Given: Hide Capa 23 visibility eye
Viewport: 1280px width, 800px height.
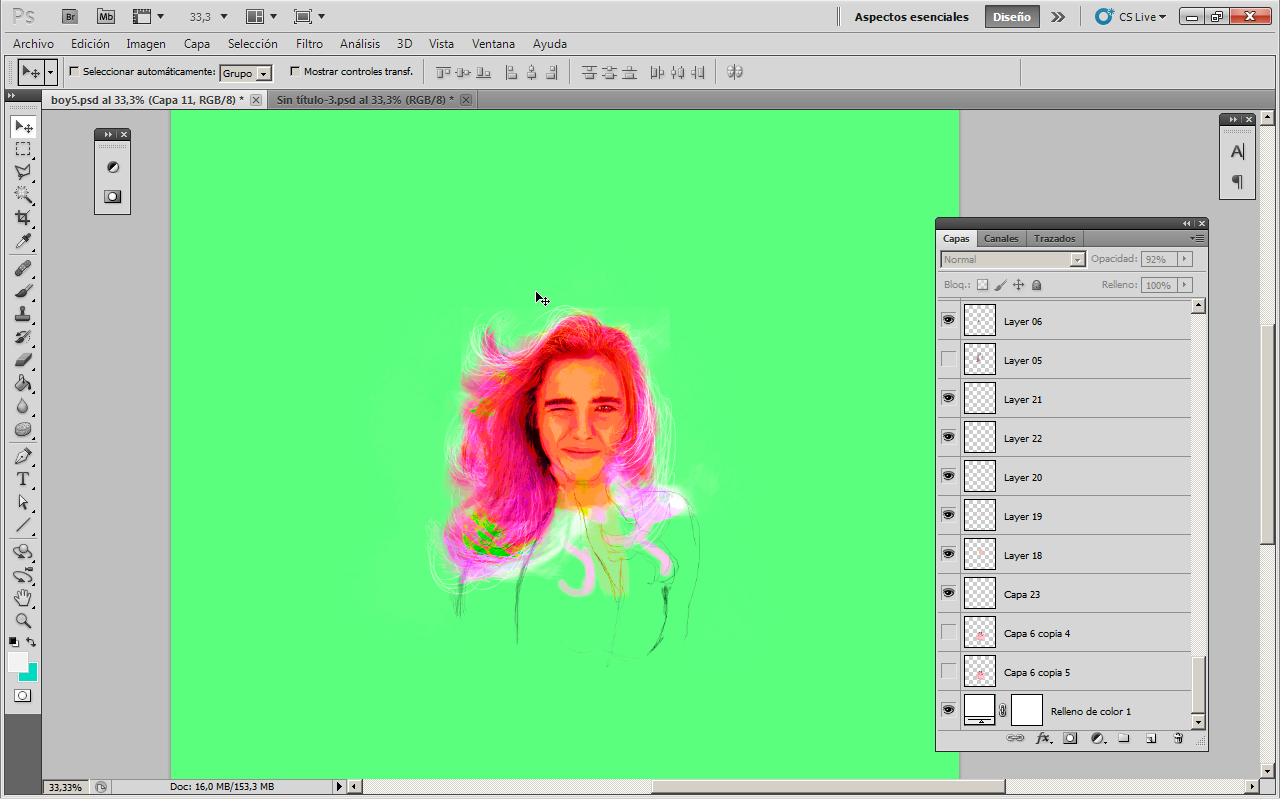Looking at the screenshot, I should [x=948, y=593].
